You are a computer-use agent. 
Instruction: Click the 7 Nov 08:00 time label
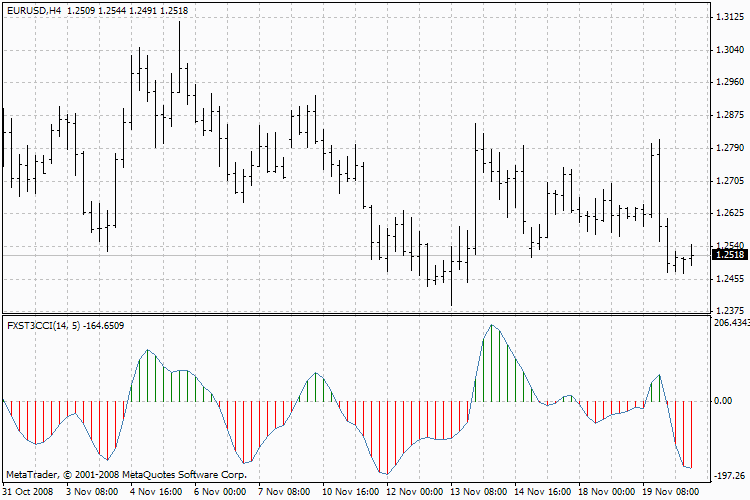tap(284, 492)
